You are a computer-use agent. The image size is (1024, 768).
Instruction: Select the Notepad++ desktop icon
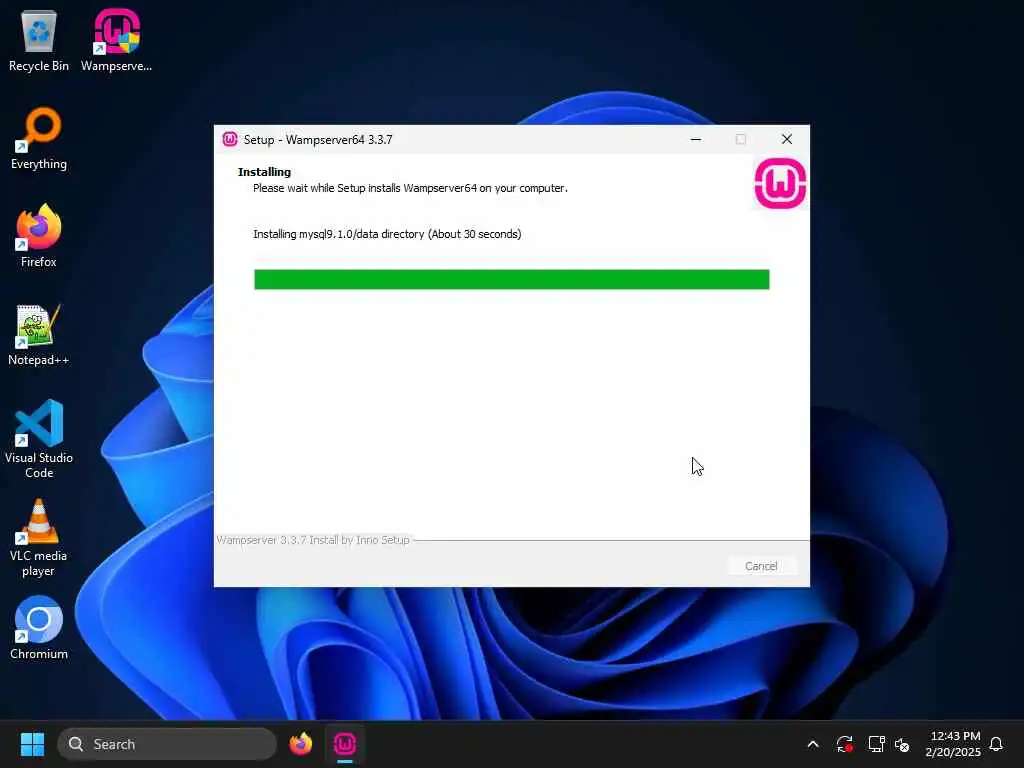point(39,334)
